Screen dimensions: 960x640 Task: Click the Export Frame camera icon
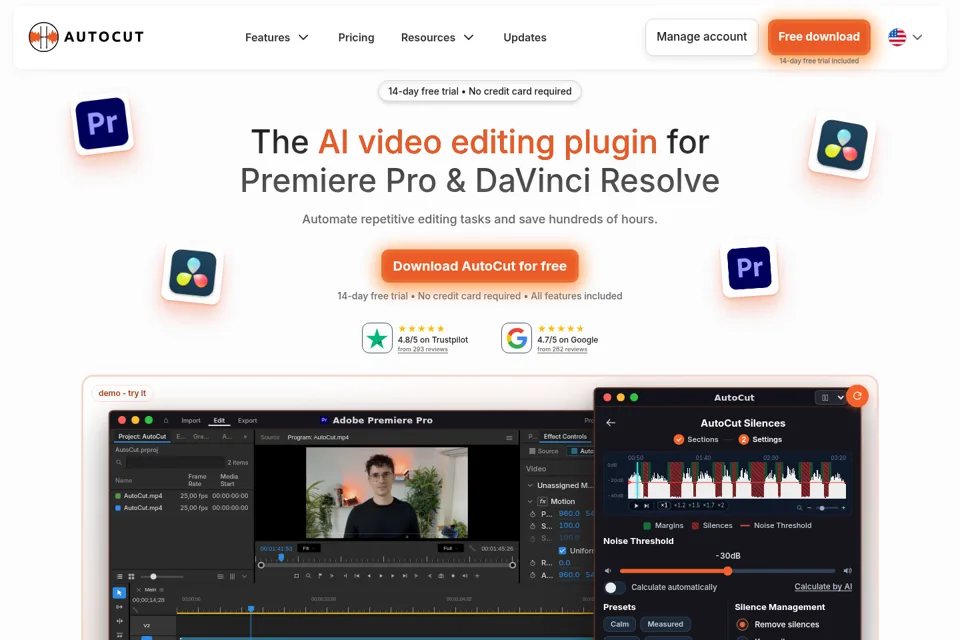click(441, 576)
